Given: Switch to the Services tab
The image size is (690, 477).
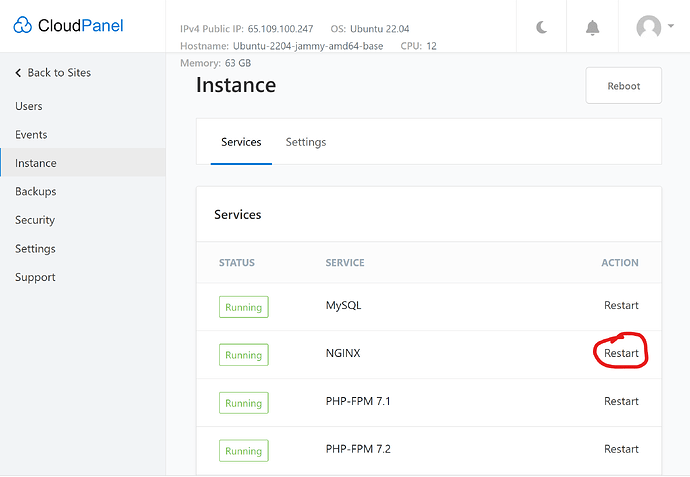Looking at the screenshot, I should pos(241,142).
